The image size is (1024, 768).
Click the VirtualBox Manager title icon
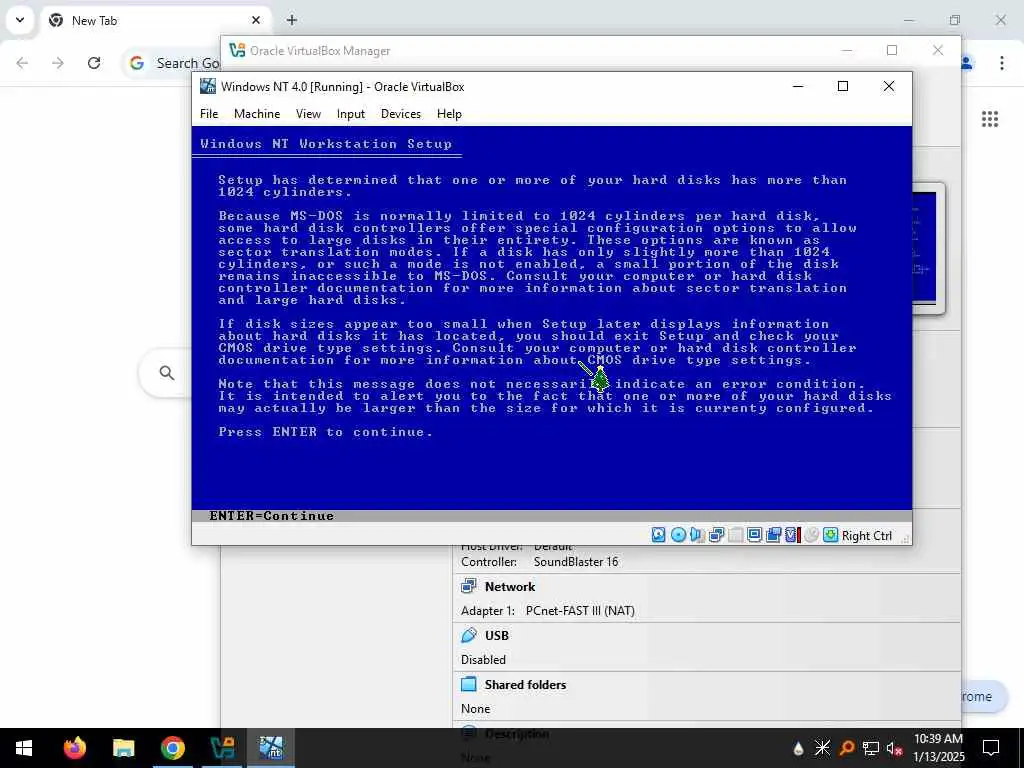pyautogui.click(x=237, y=50)
